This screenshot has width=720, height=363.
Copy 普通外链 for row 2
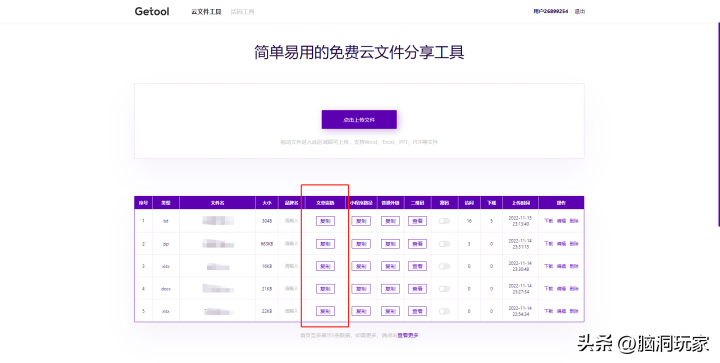(x=390, y=244)
